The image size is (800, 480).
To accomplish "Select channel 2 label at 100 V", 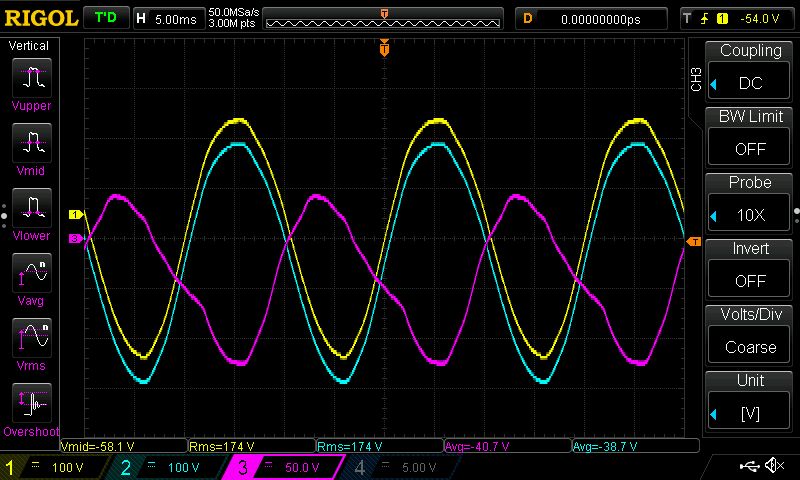I will [167, 467].
